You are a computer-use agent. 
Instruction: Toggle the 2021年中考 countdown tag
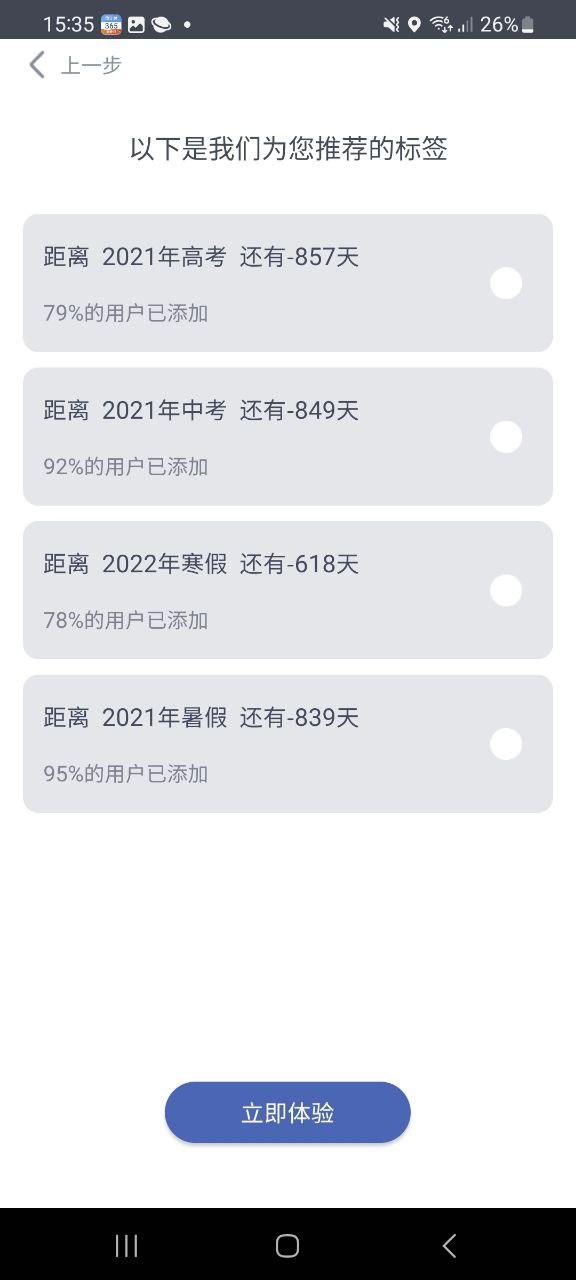506,437
